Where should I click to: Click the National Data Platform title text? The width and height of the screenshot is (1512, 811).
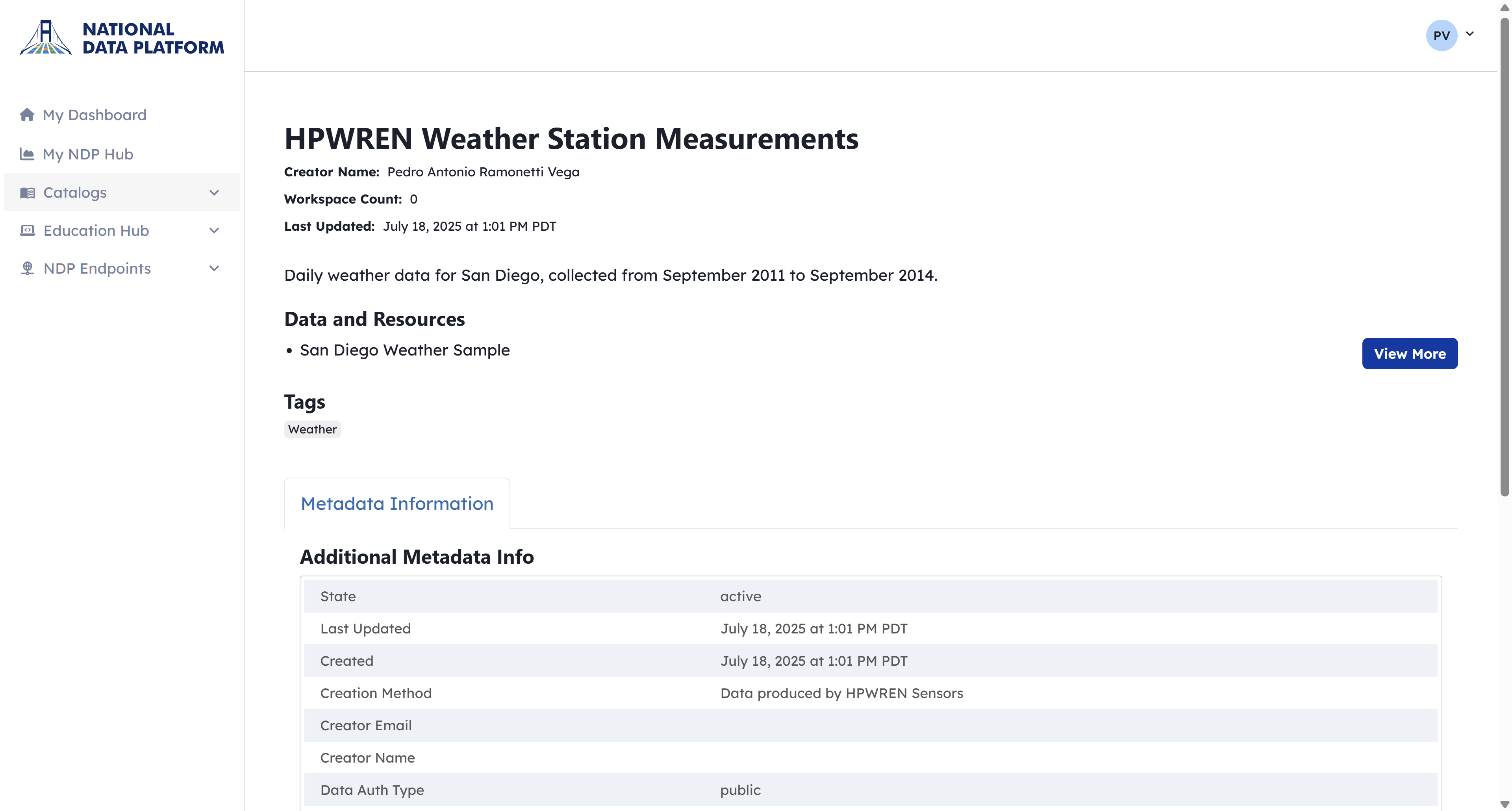click(x=153, y=38)
